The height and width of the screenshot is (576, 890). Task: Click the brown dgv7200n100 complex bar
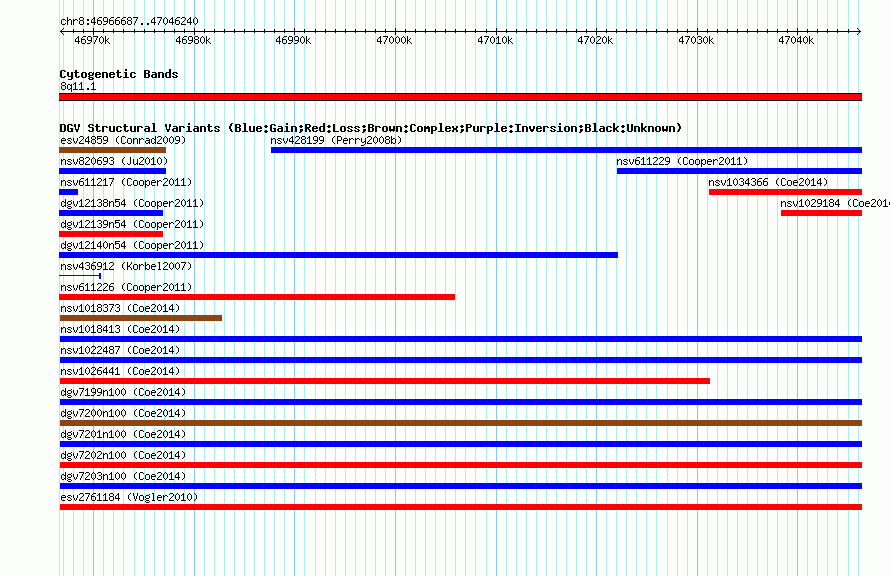(460, 423)
